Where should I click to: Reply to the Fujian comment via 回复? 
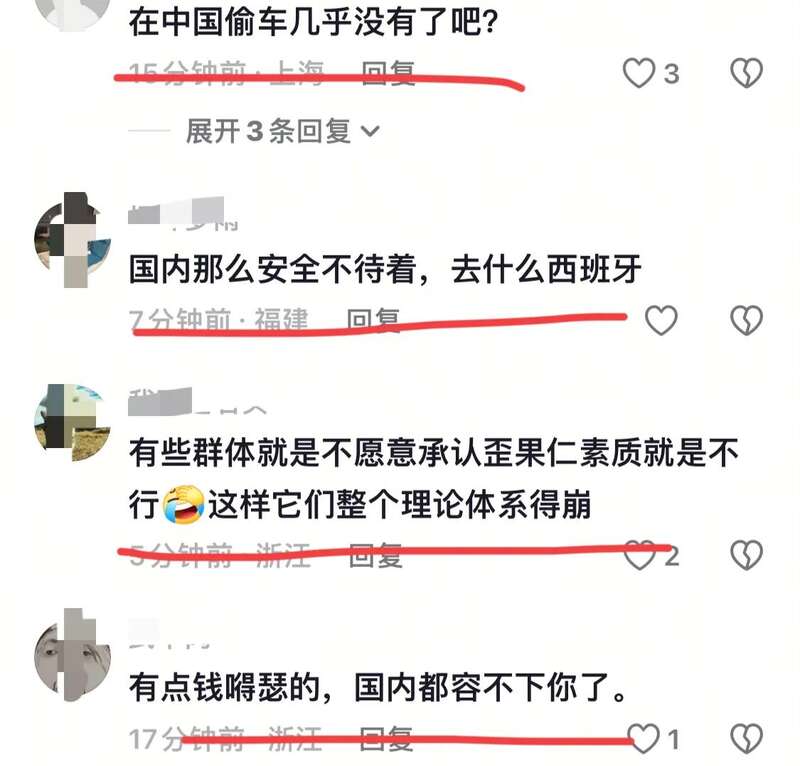(x=373, y=320)
